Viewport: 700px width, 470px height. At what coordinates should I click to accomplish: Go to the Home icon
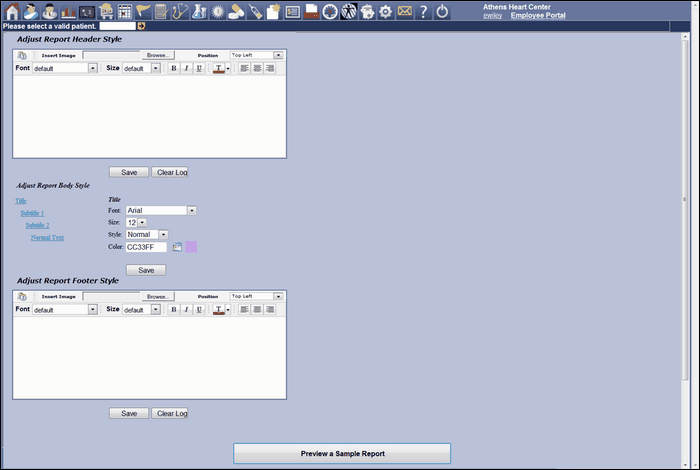(x=12, y=12)
